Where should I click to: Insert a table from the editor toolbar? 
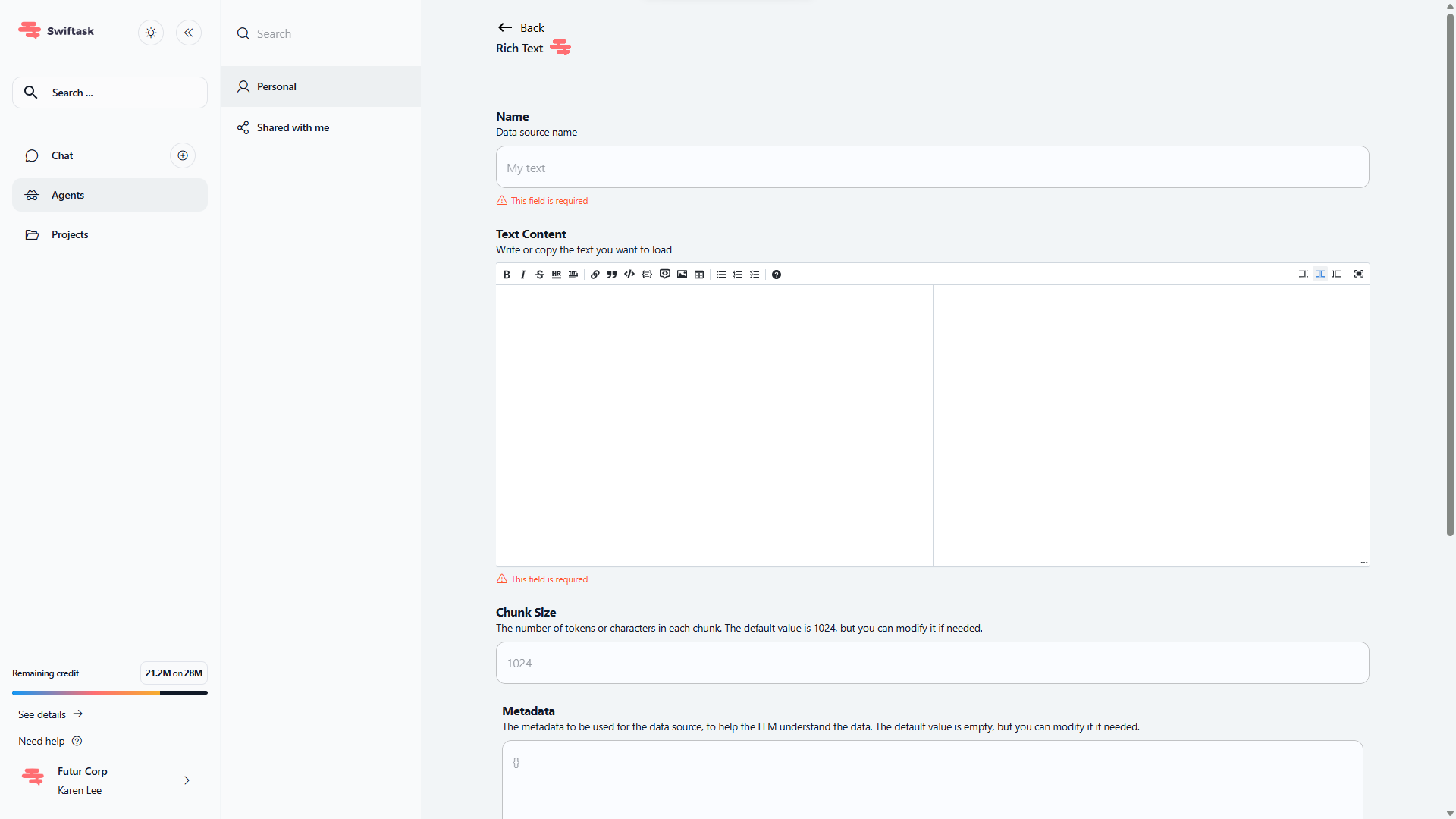click(699, 275)
